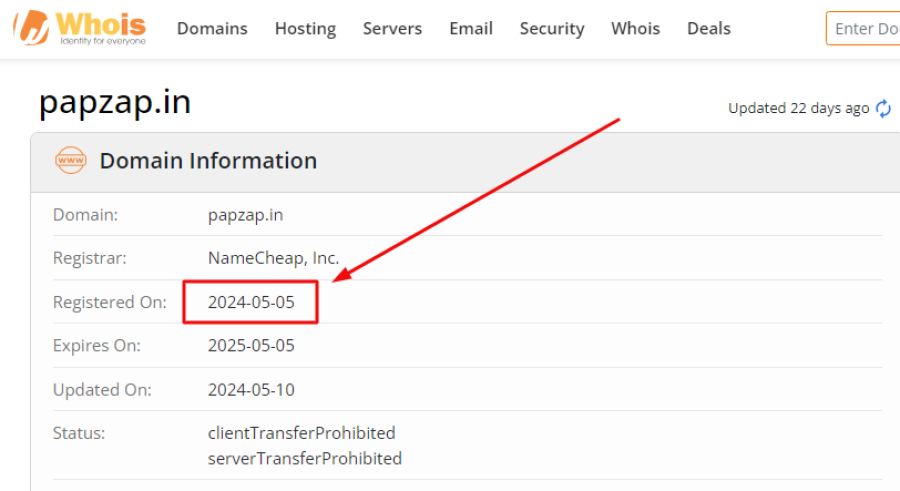The width and height of the screenshot is (900, 491).
Task: Focus the Enter Domain search field
Action: 863,28
